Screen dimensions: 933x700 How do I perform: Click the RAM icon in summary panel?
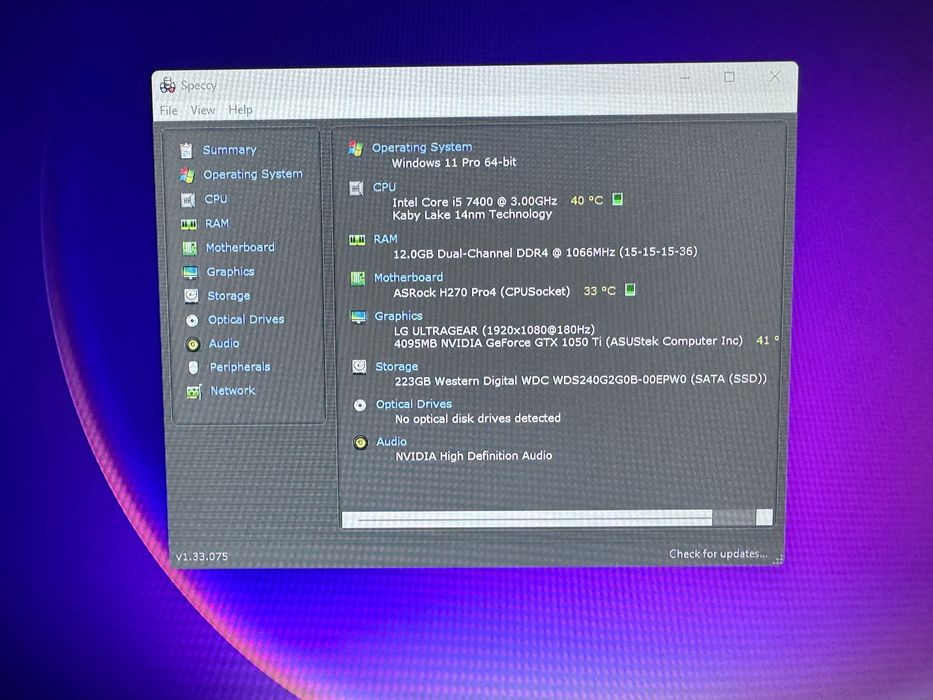pos(357,240)
